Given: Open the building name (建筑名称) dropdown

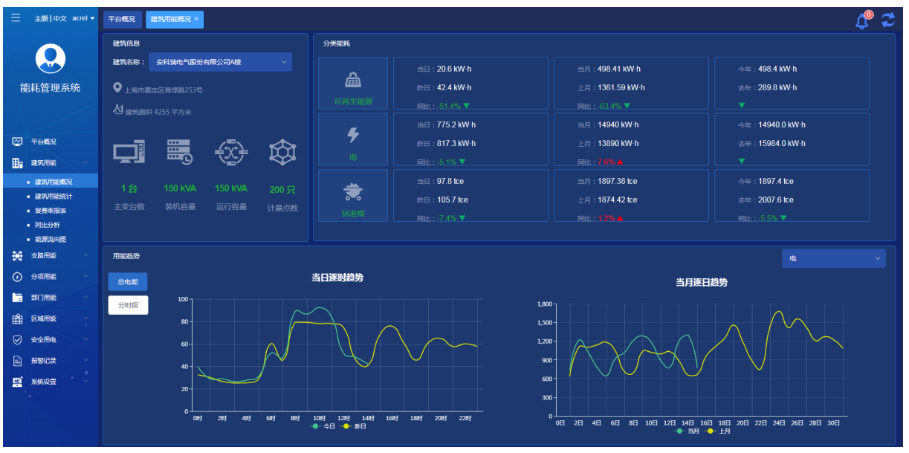Looking at the screenshot, I should pyautogui.click(x=220, y=62).
